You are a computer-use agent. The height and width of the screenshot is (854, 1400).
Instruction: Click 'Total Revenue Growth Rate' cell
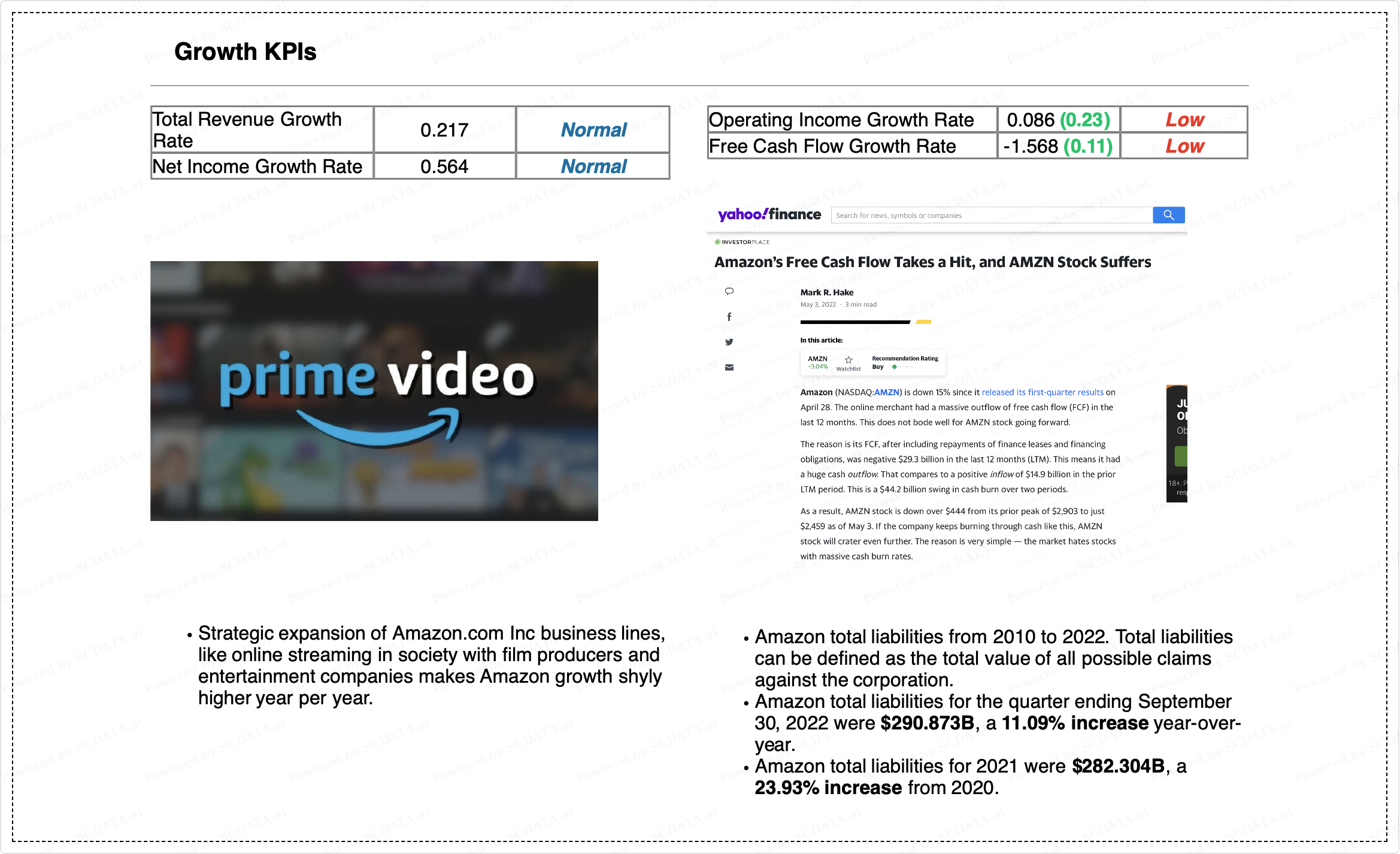pyautogui.click(x=262, y=130)
